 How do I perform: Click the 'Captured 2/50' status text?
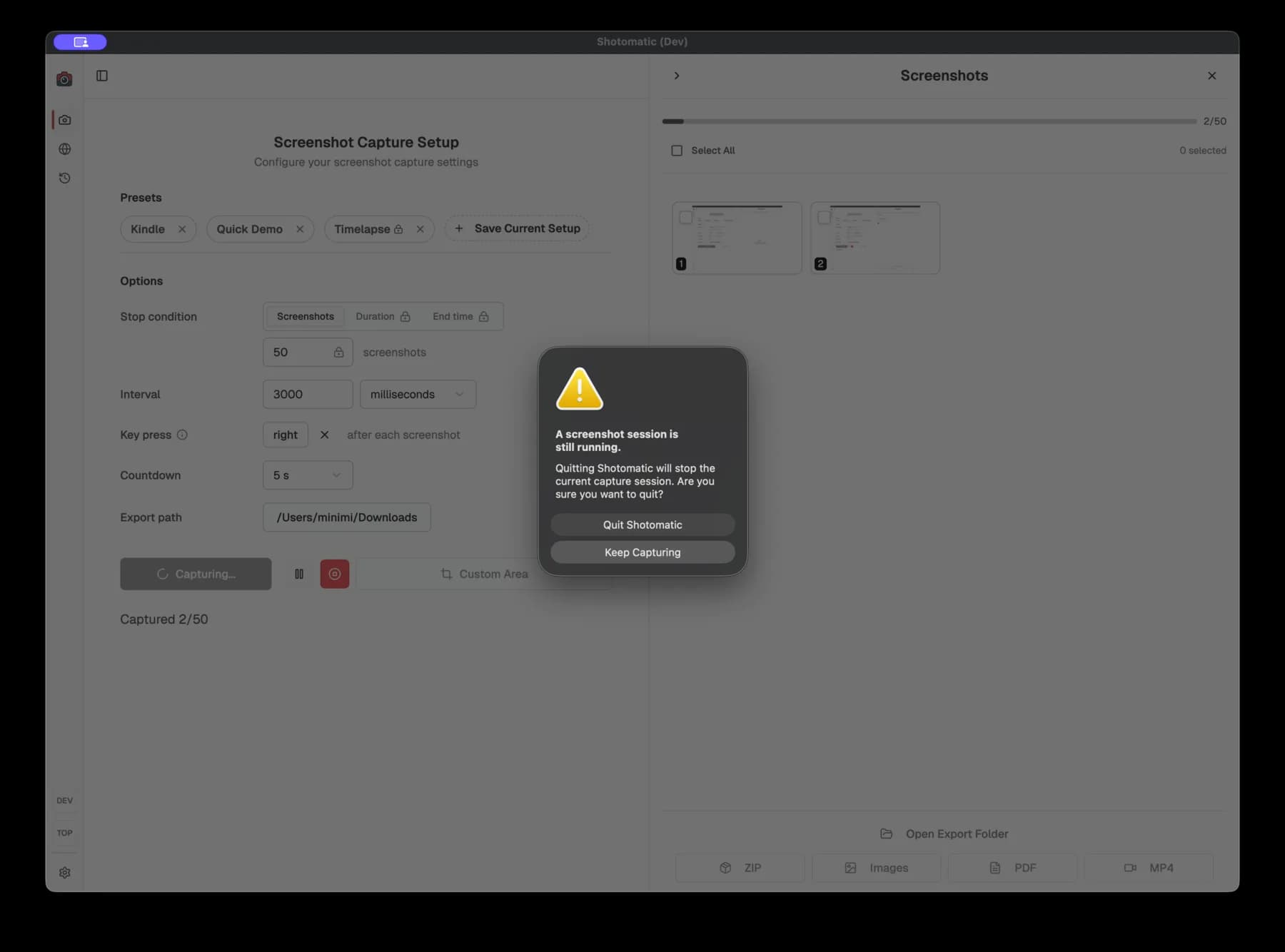point(164,619)
